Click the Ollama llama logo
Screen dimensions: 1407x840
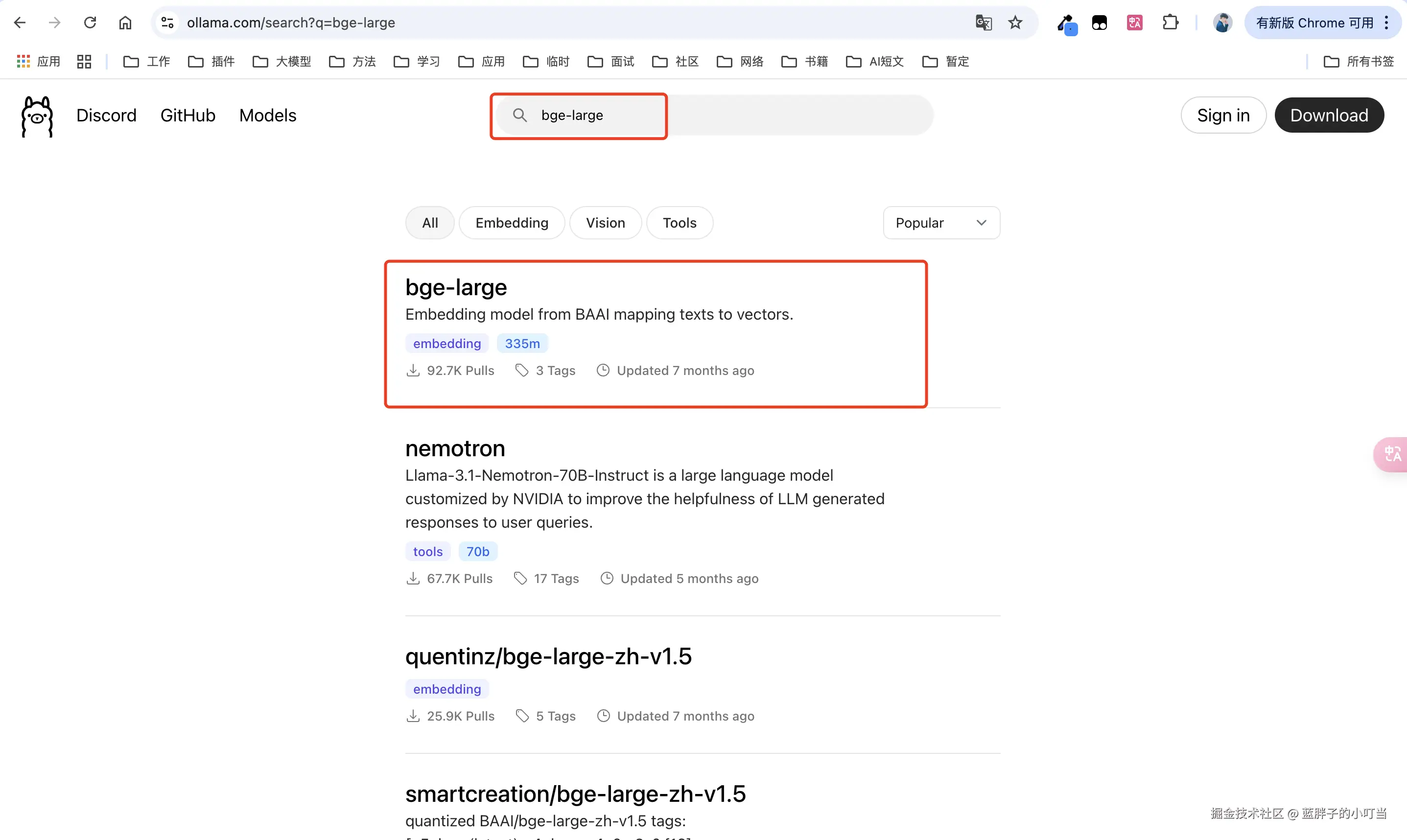tap(36, 116)
